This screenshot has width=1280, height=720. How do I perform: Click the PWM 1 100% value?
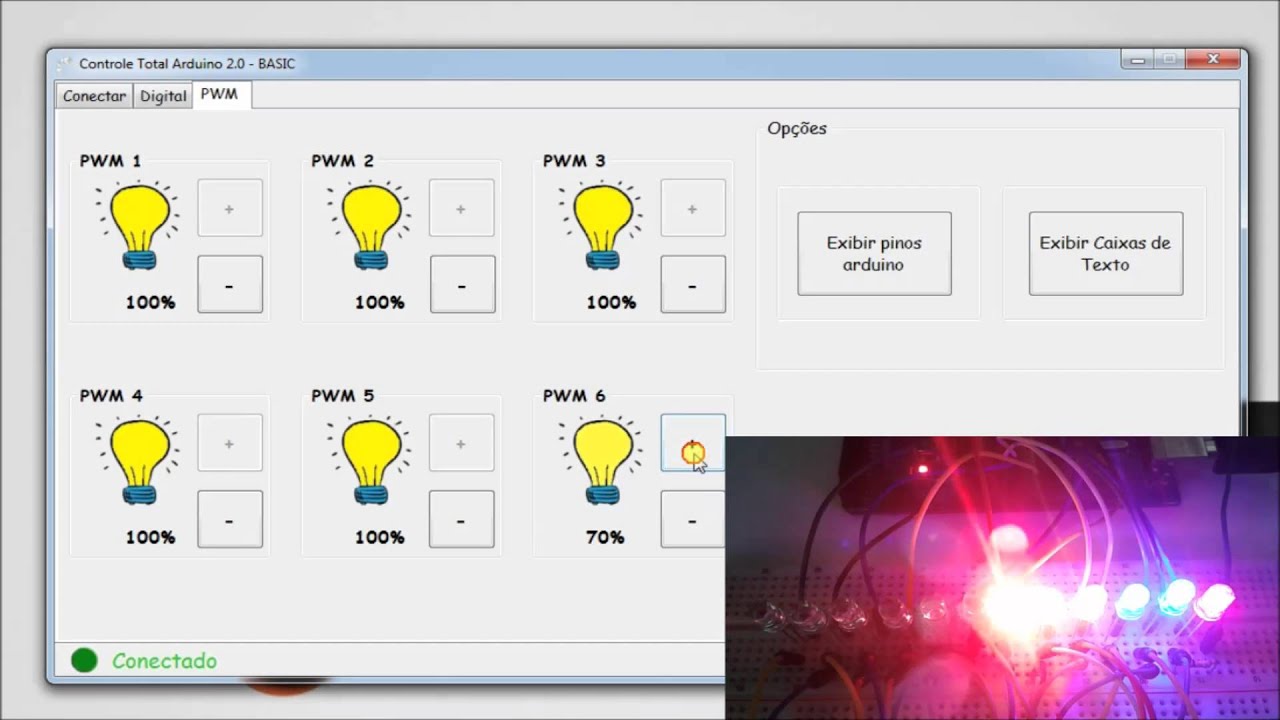coord(150,302)
